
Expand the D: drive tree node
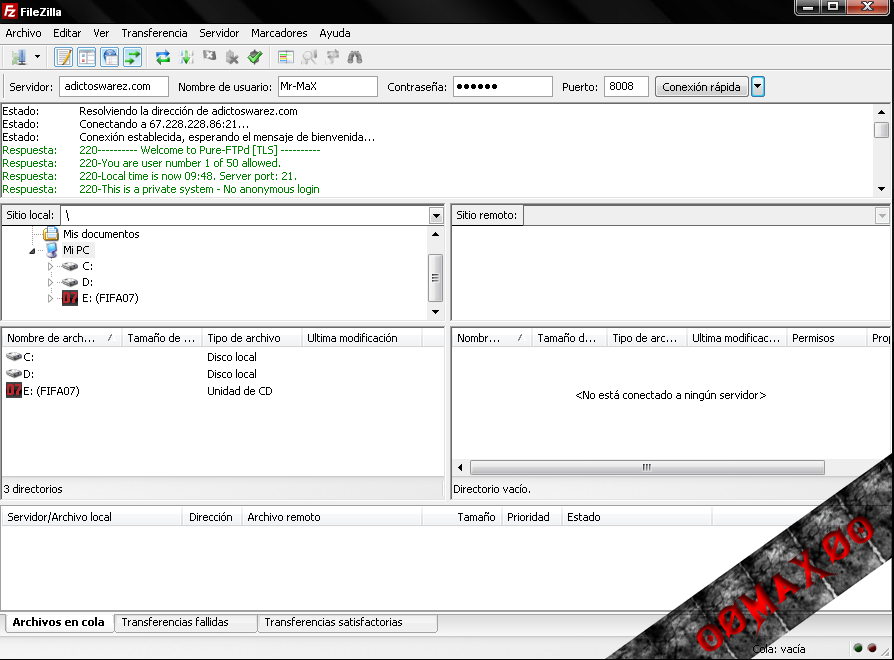pos(50,282)
